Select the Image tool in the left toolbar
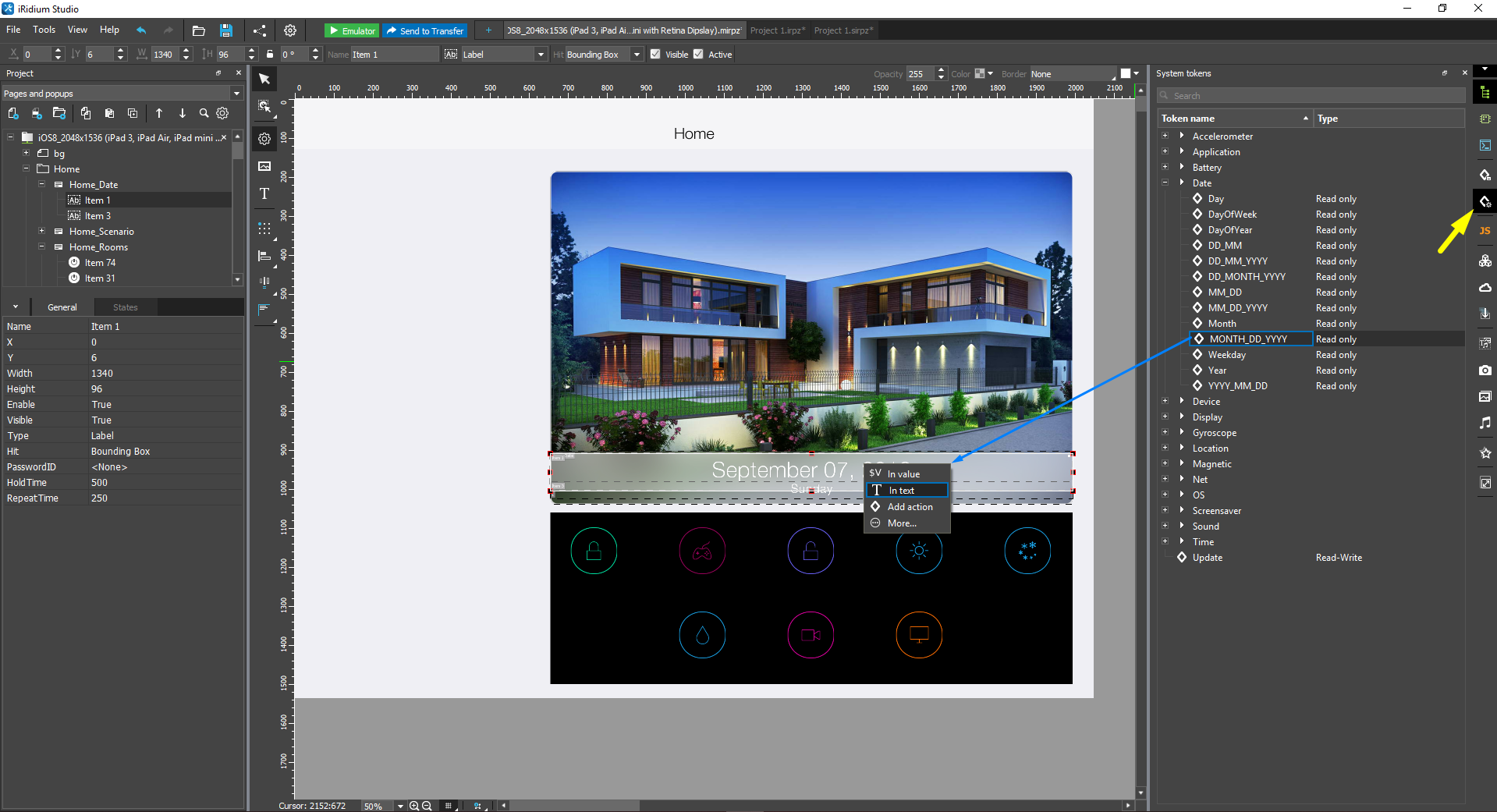The image size is (1497, 812). (x=264, y=166)
